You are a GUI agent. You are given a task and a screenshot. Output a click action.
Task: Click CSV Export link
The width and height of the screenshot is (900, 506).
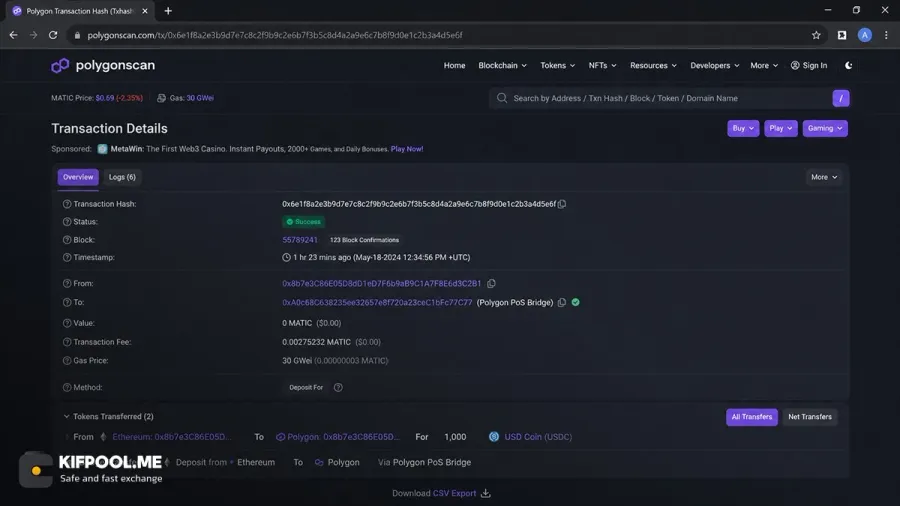coord(454,493)
